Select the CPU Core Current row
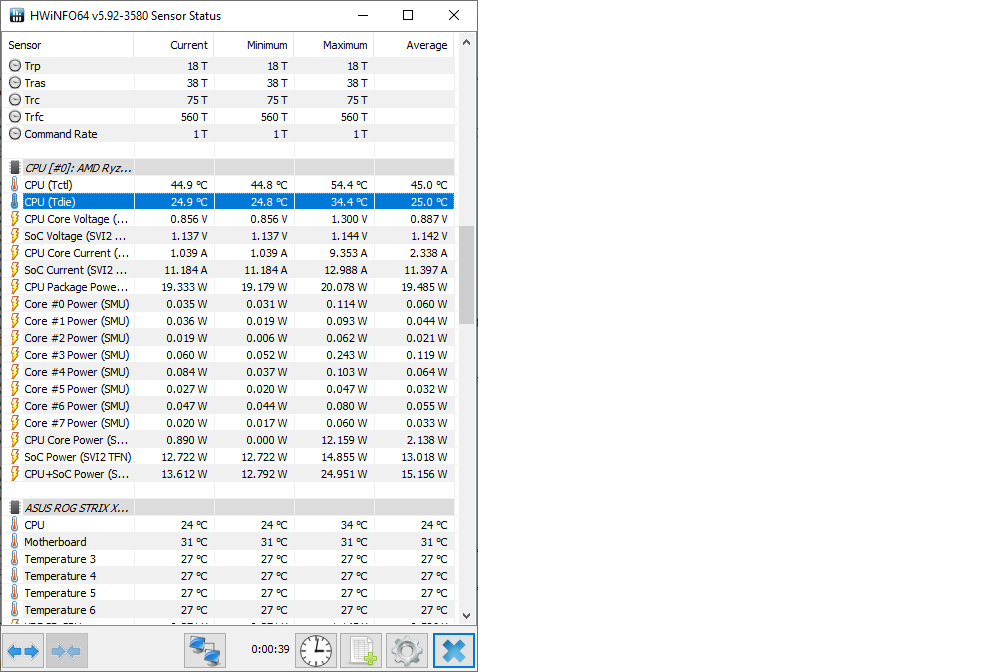 (x=229, y=253)
